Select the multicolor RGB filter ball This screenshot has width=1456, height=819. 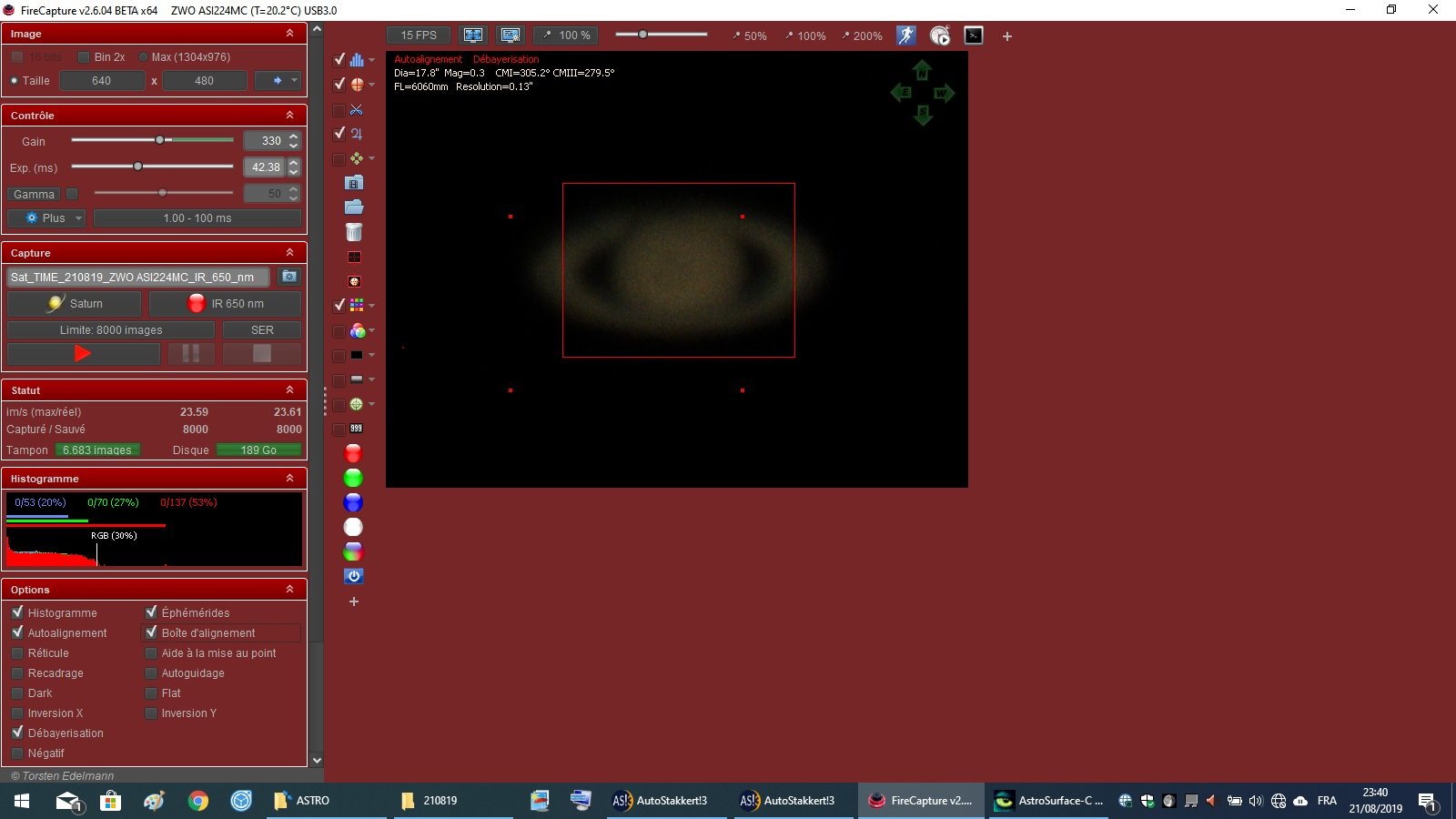(x=353, y=551)
